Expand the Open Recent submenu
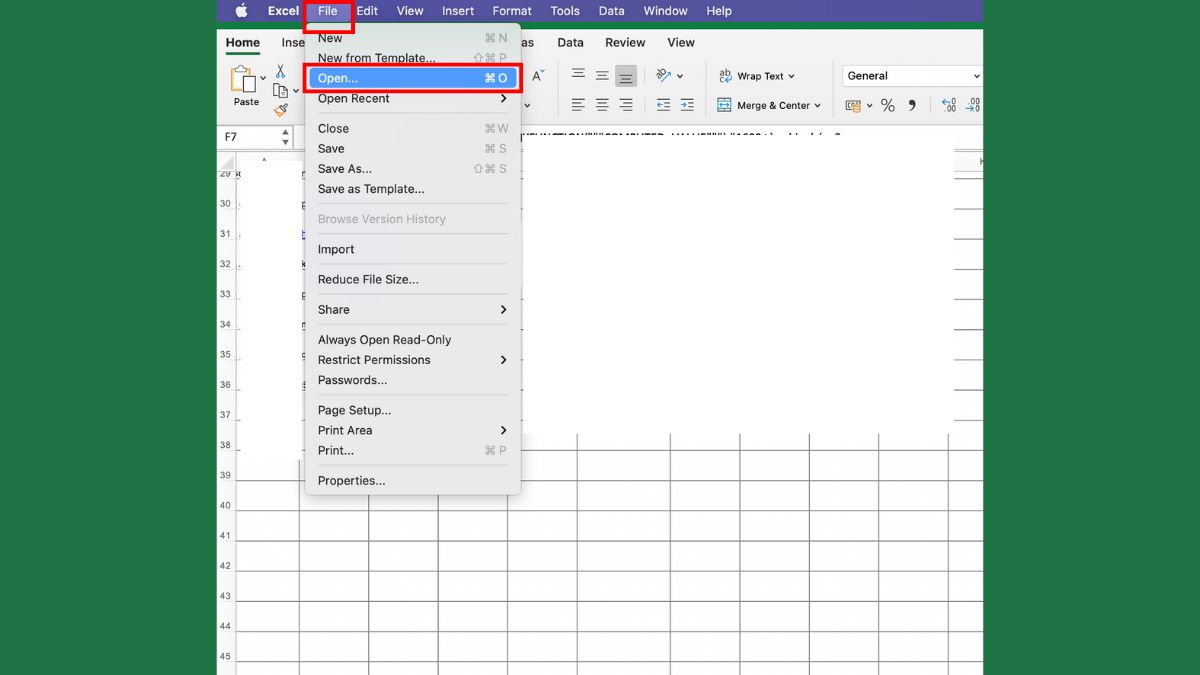The height and width of the screenshot is (675, 1200). pos(412,99)
